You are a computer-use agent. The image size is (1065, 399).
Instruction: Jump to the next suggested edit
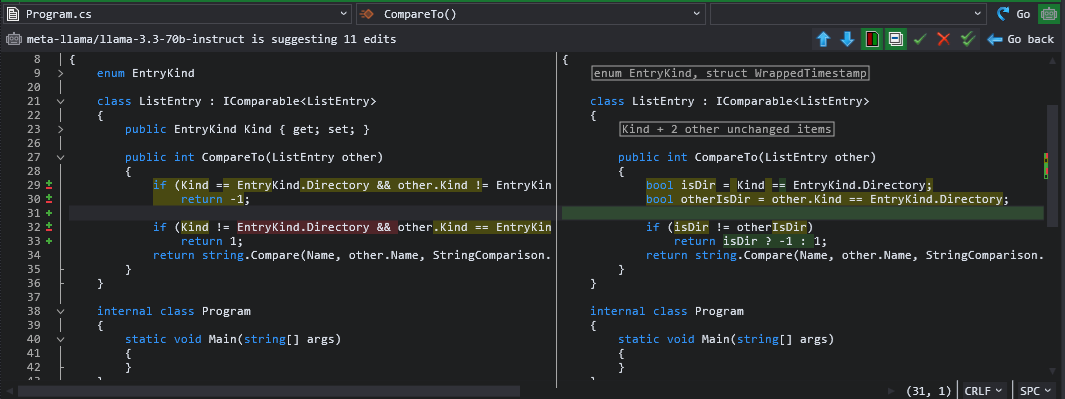point(847,39)
